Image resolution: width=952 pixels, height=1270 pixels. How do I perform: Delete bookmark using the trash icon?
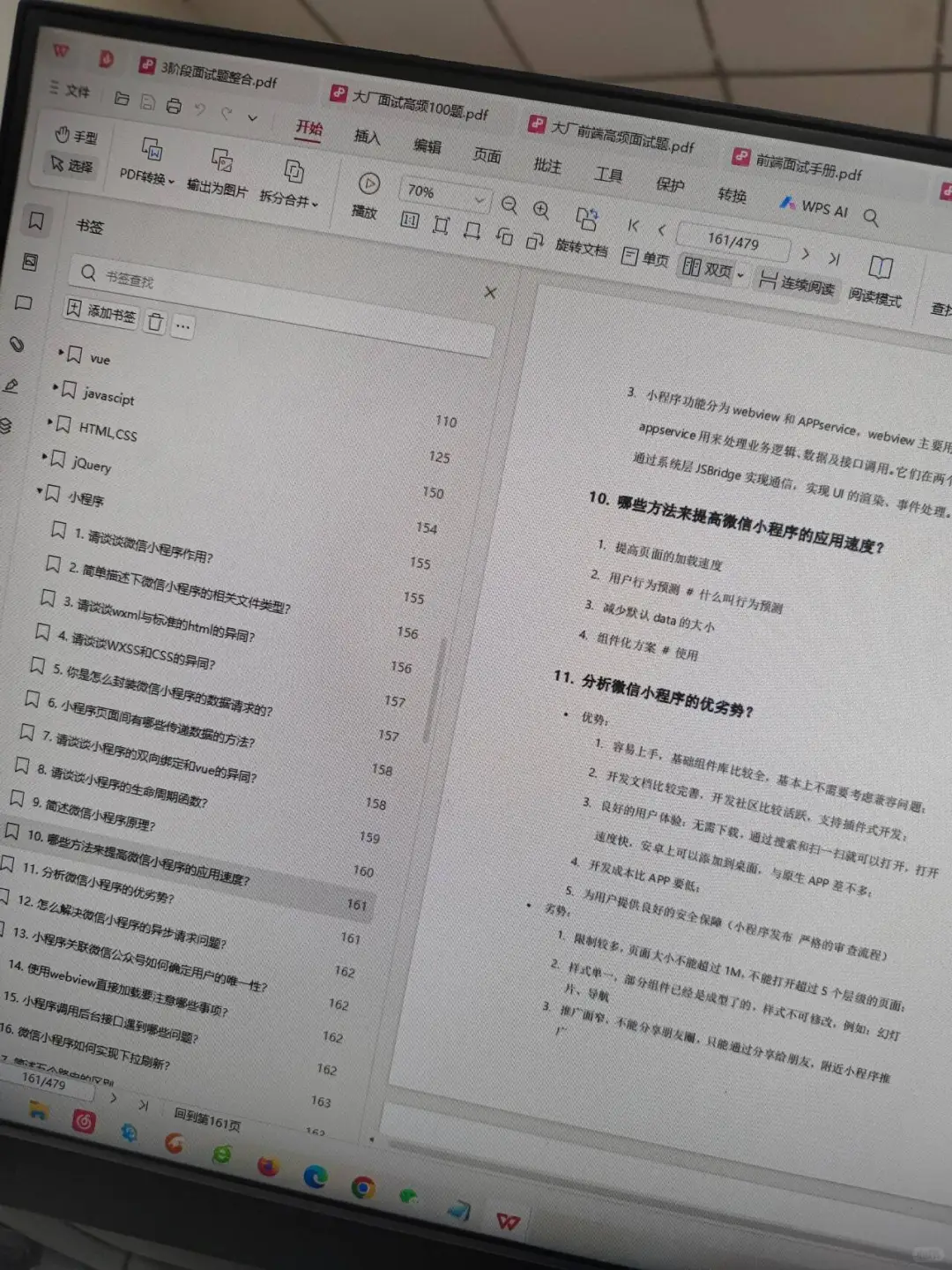[x=154, y=323]
